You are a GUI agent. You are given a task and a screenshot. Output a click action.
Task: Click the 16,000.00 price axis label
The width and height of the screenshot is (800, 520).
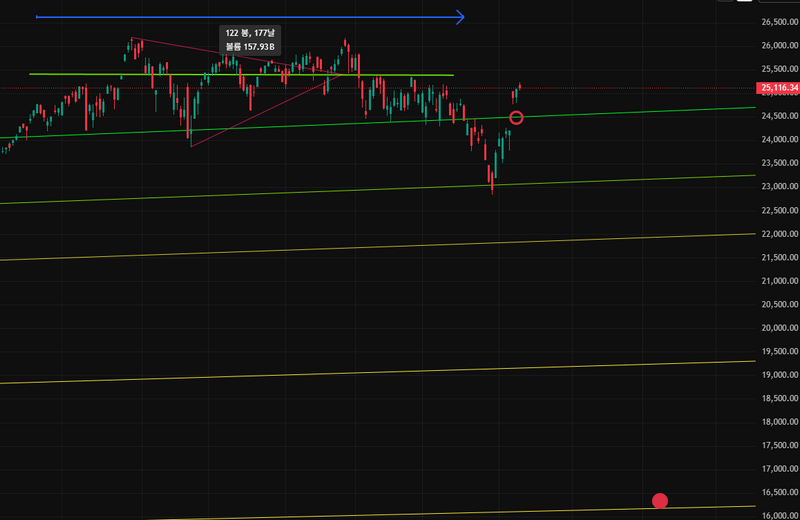point(779,516)
